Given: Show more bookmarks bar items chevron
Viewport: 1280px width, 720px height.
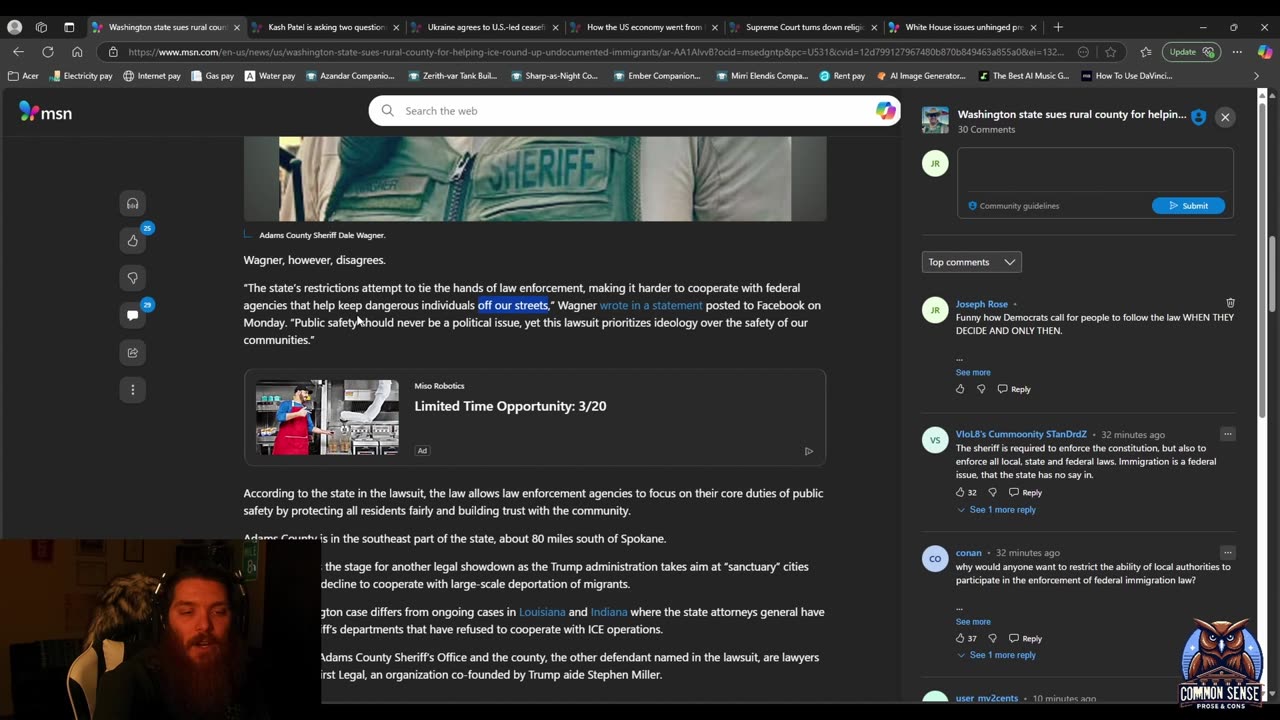Looking at the screenshot, I should (1256, 76).
